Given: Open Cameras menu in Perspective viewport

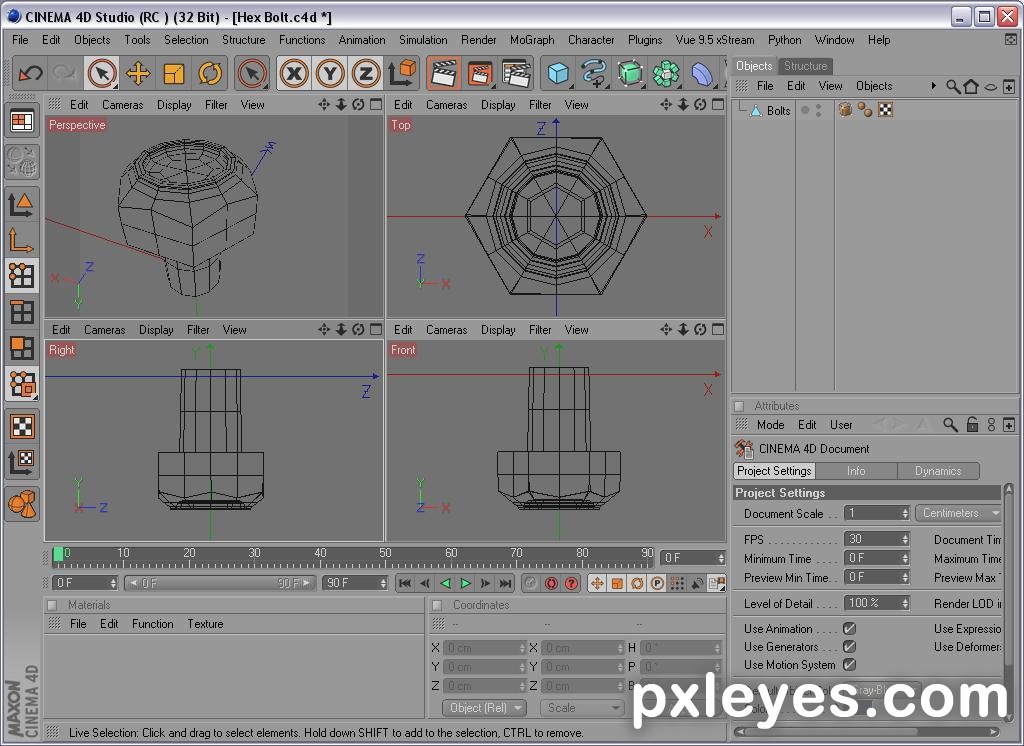Looking at the screenshot, I should click(122, 105).
